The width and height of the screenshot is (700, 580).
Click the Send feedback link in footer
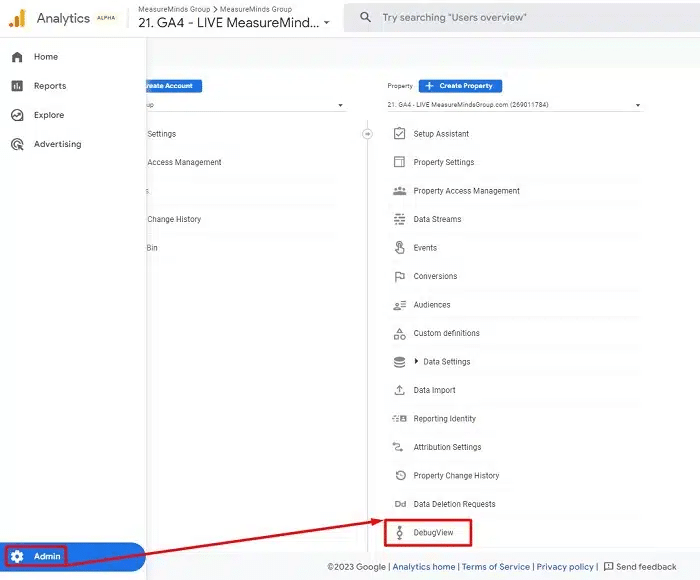point(640,567)
